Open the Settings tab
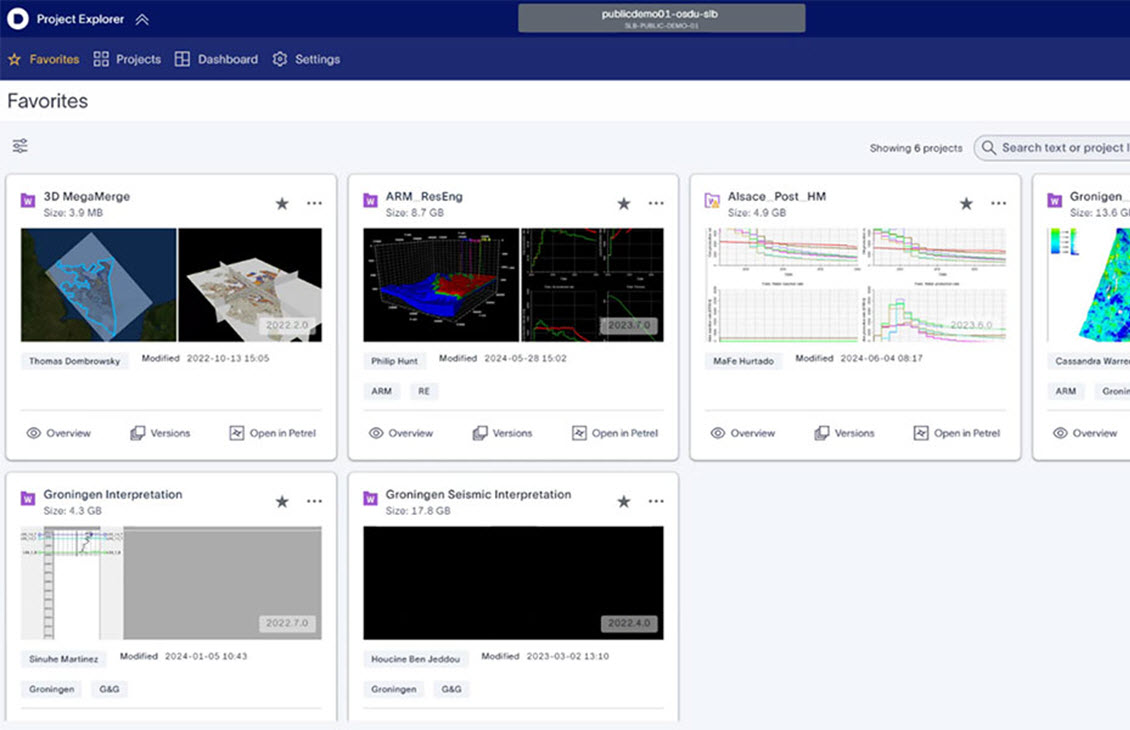The height and width of the screenshot is (730, 1130). 306,59
